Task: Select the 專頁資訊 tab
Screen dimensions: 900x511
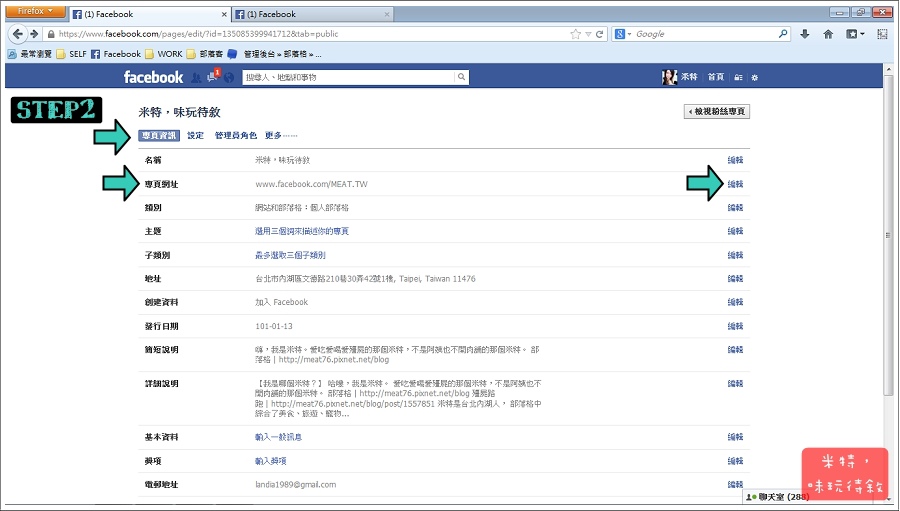Action: click(x=159, y=136)
